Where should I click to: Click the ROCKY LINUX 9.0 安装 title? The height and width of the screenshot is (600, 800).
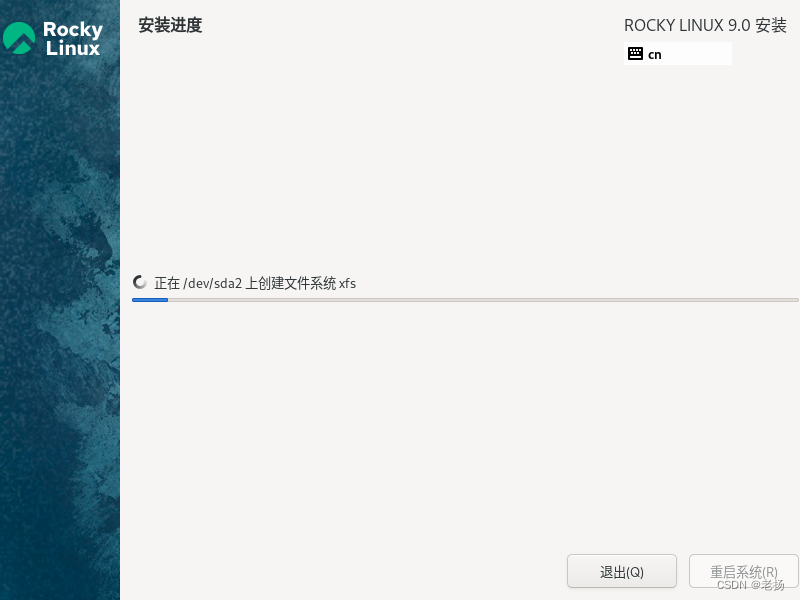point(705,25)
